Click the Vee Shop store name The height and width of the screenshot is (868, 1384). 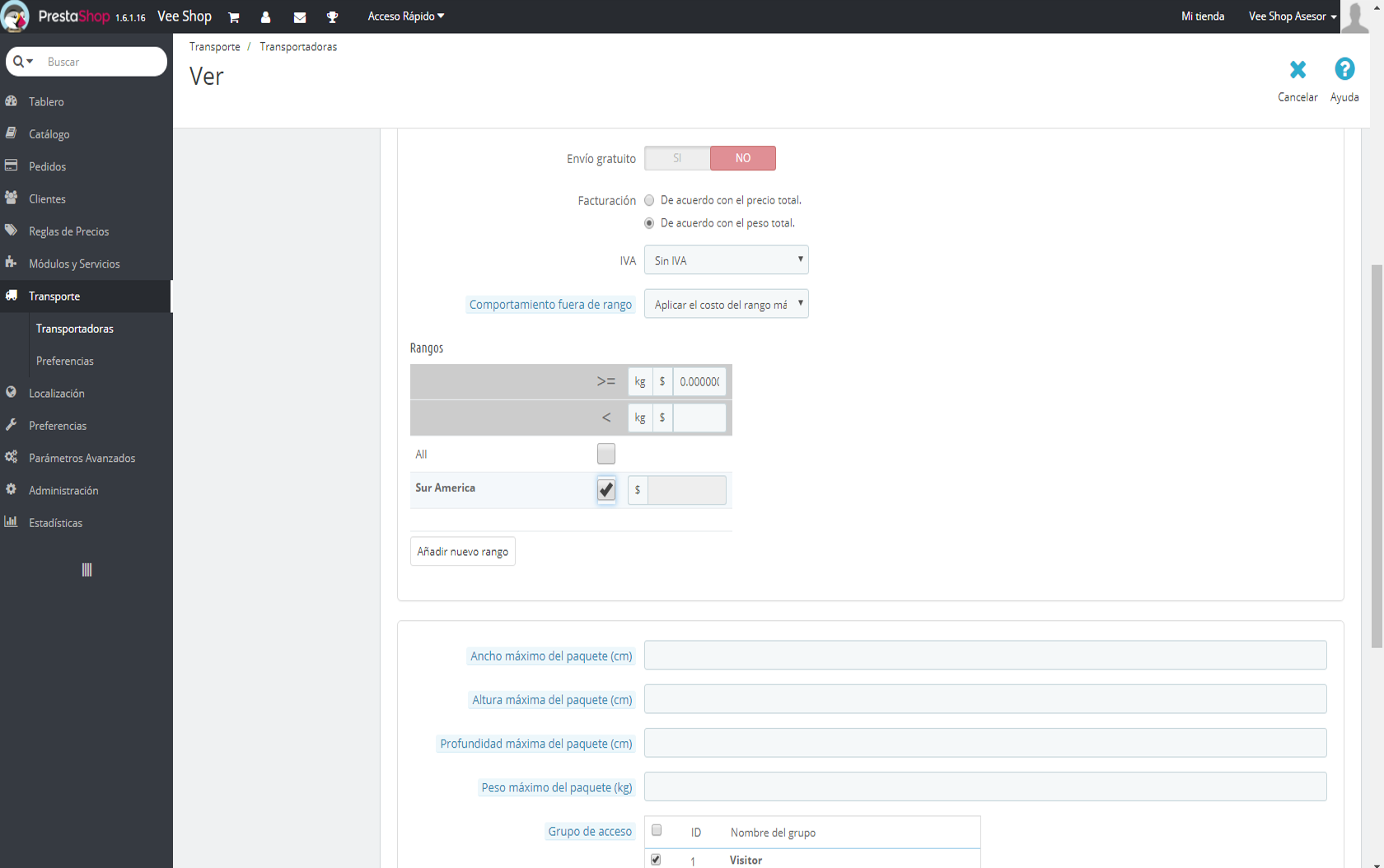[185, 16]
